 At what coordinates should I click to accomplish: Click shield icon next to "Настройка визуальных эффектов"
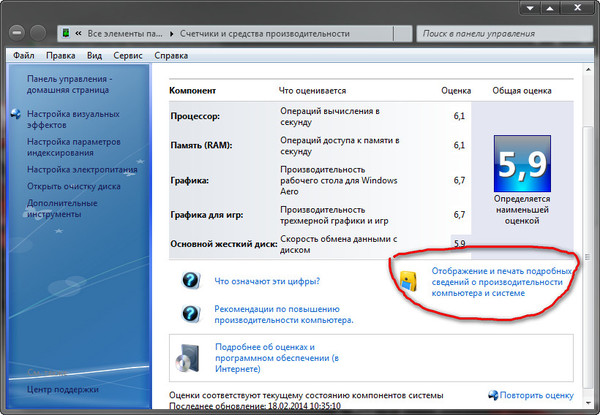click(16, 115)
